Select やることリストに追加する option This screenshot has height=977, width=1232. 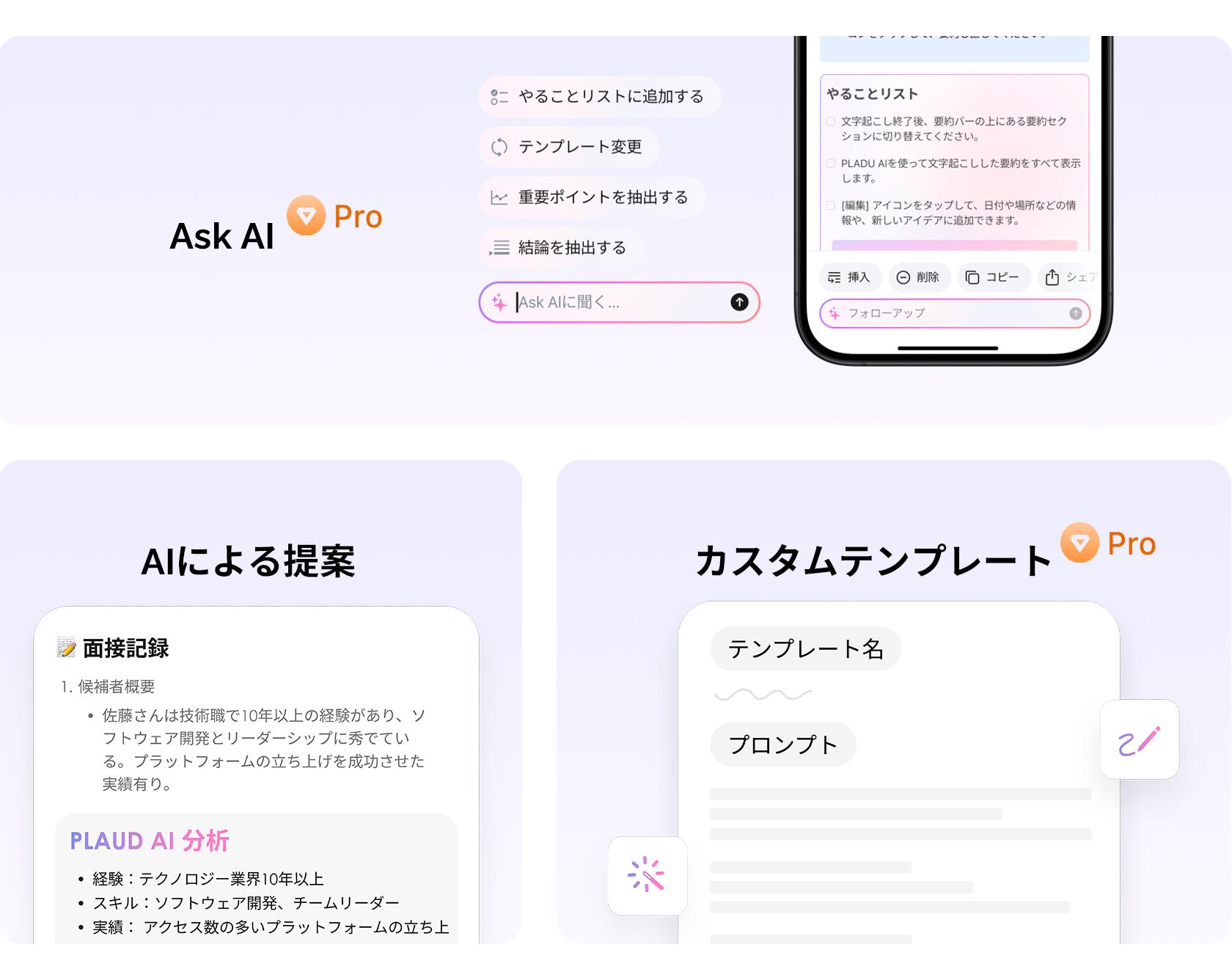pos(600,97)
